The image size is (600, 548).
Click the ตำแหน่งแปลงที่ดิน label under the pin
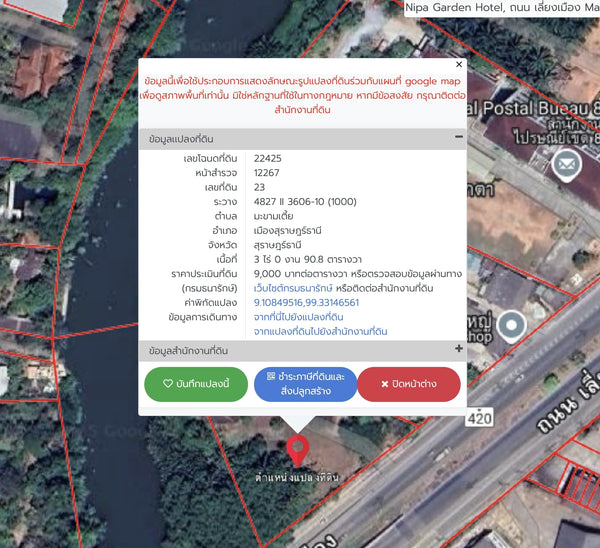tap(297, 478)
